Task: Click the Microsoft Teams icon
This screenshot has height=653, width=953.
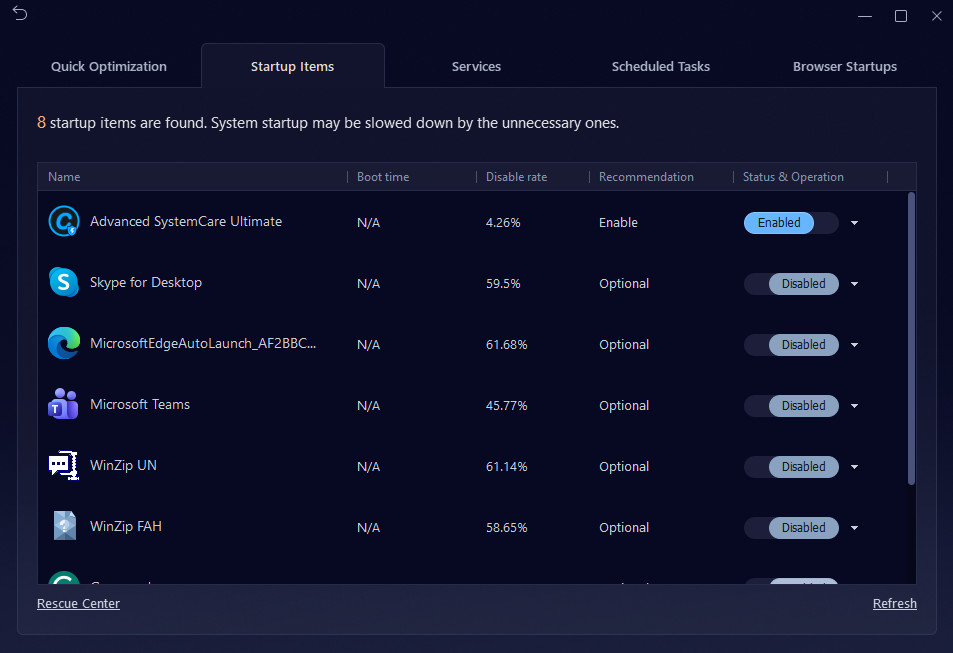Action: [63, 404]
